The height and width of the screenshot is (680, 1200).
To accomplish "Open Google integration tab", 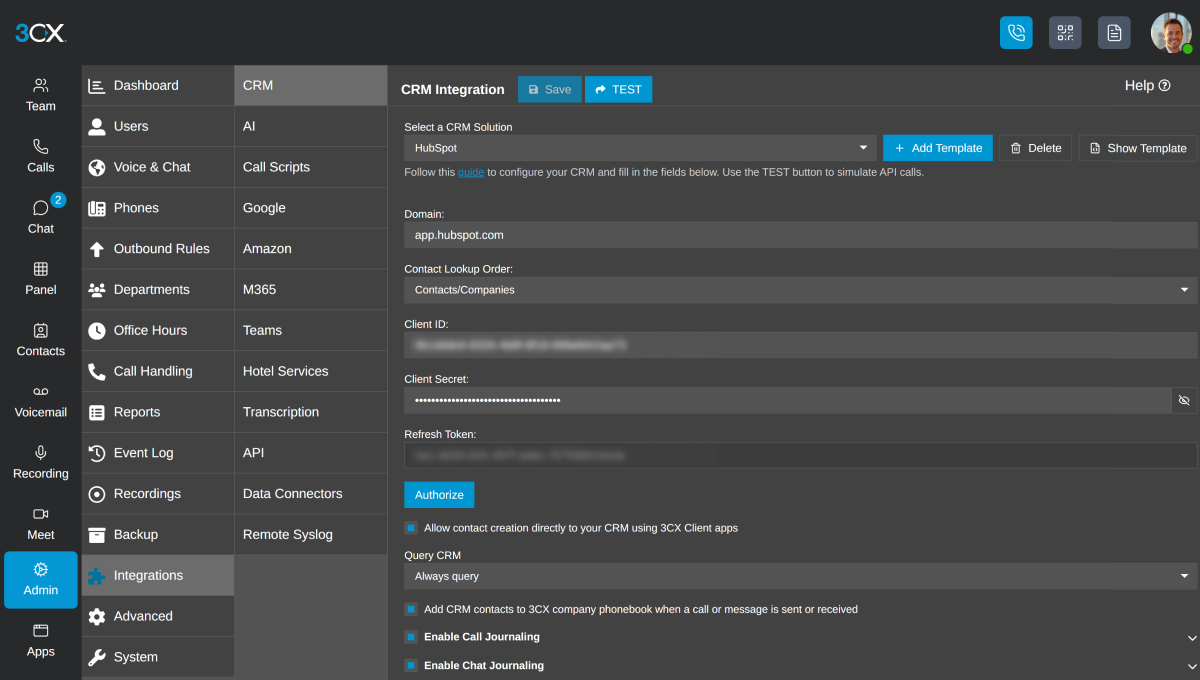I will [x=311, y=208].
